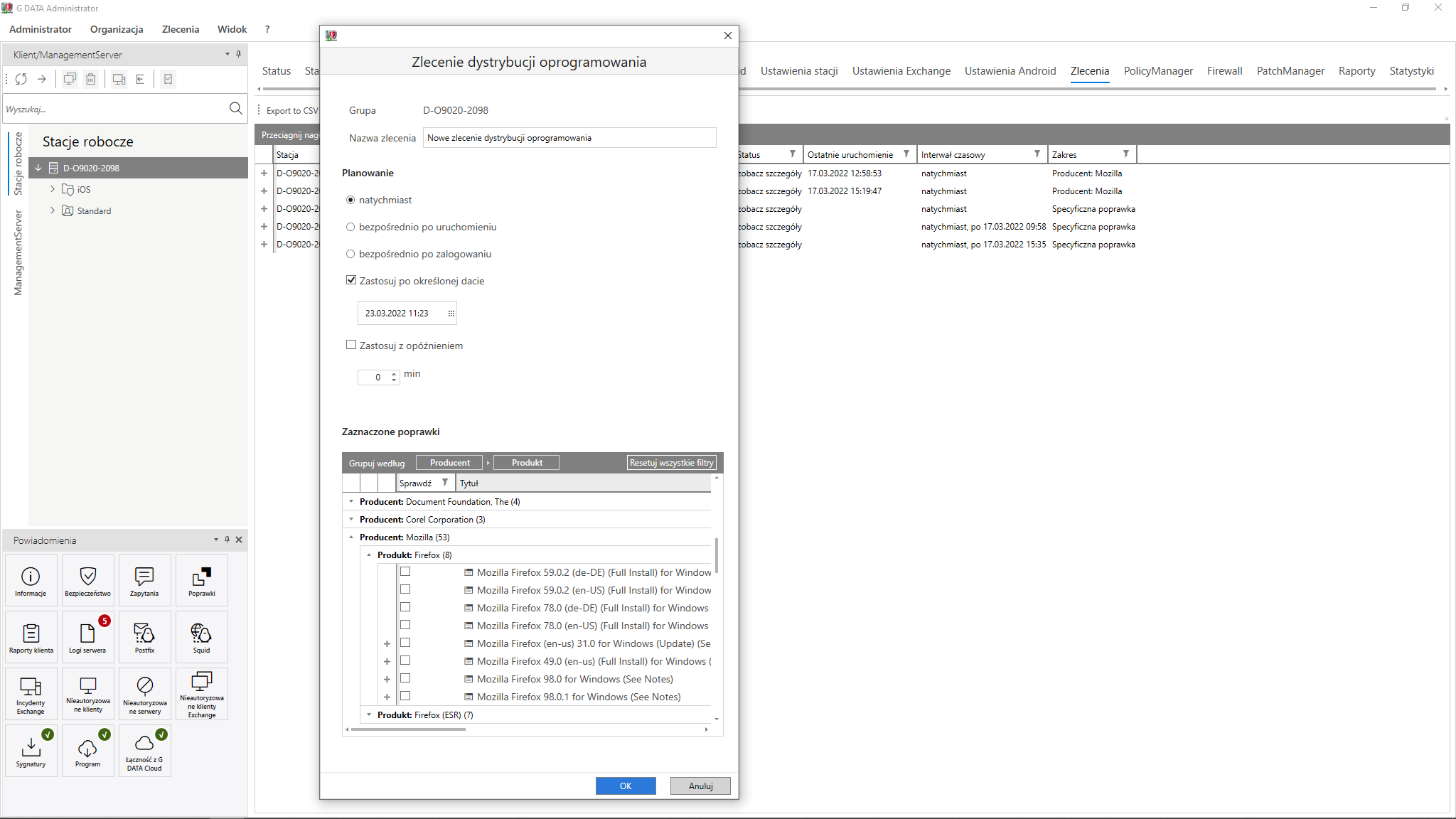1456x819 pixels.
Task: Open the Zlecenia menu in menu bar
Action: tap(181, 29)
